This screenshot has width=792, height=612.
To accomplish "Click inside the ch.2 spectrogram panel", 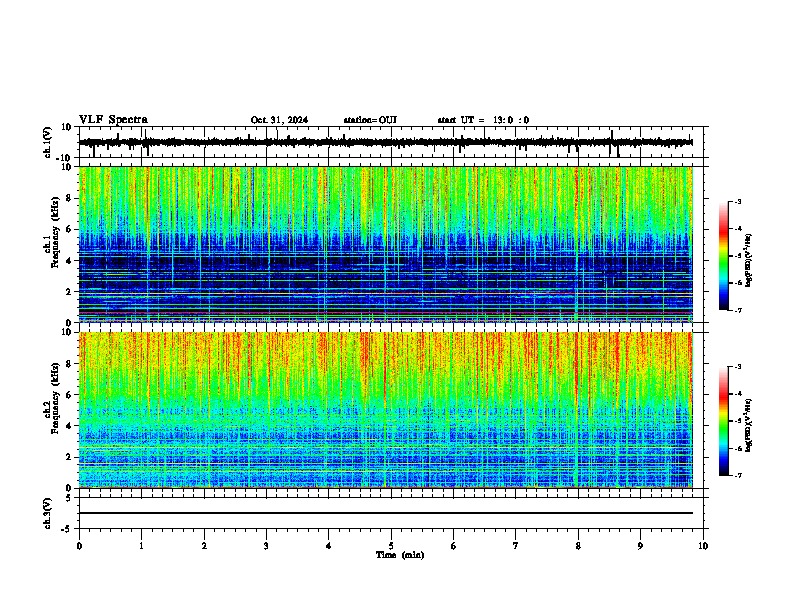I will pos(385,410).
